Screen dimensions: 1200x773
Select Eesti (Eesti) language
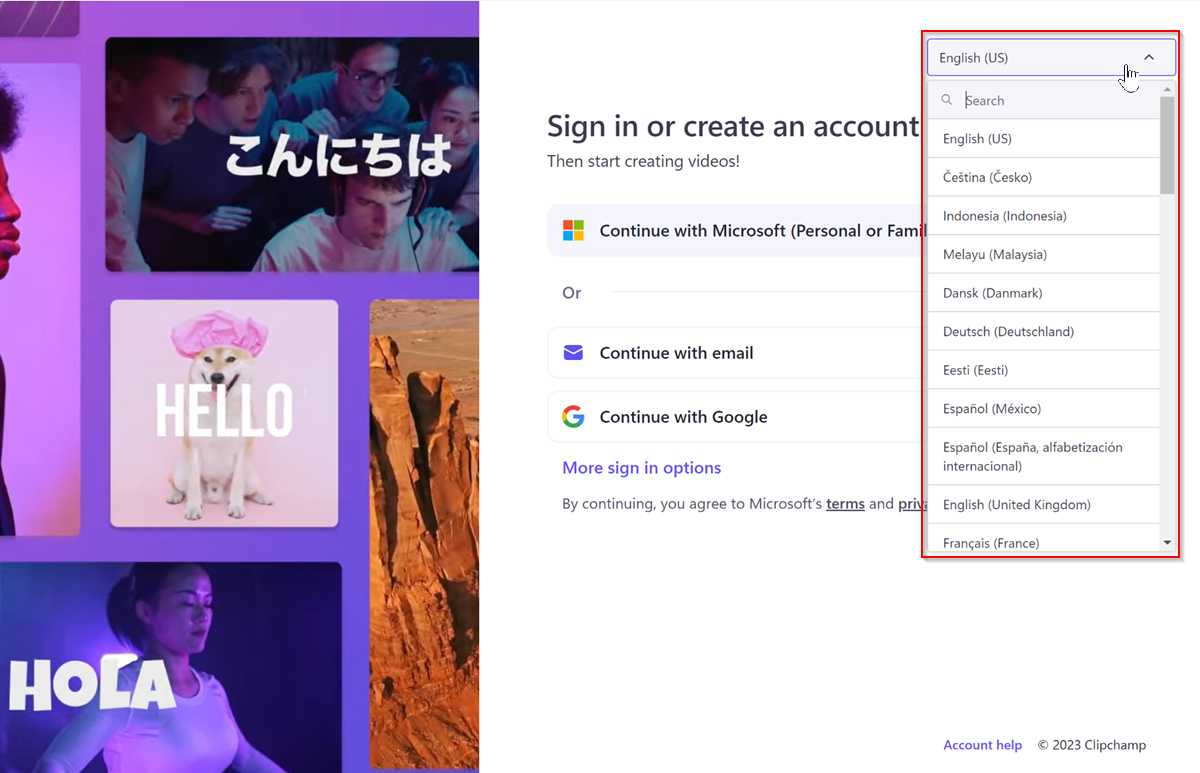click(x=1043, y=370)
